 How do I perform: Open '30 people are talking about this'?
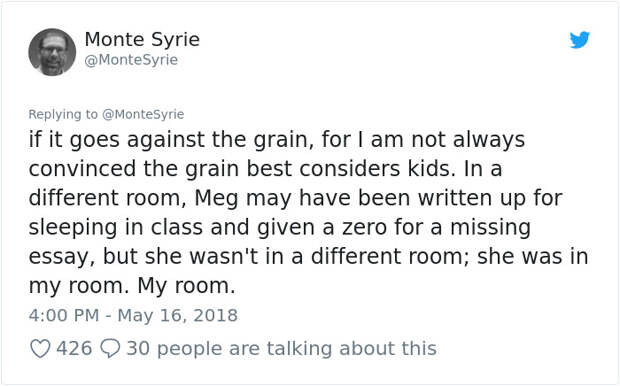click(x=282, y=348)
